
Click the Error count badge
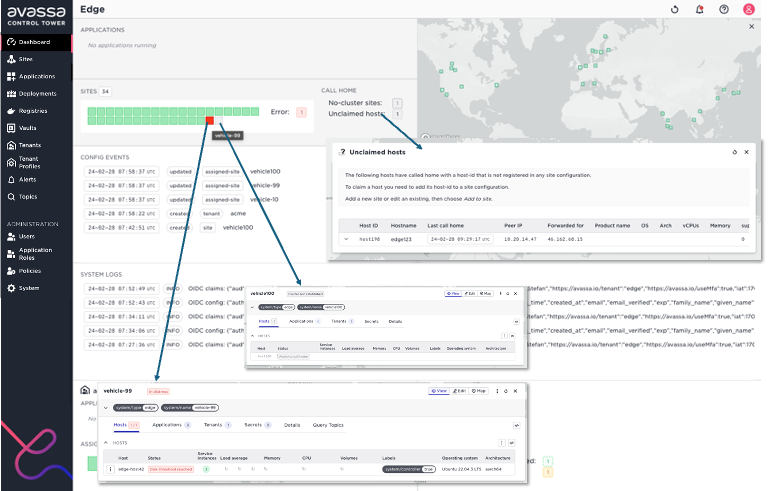pyautogui.click(x=301, y=112)
